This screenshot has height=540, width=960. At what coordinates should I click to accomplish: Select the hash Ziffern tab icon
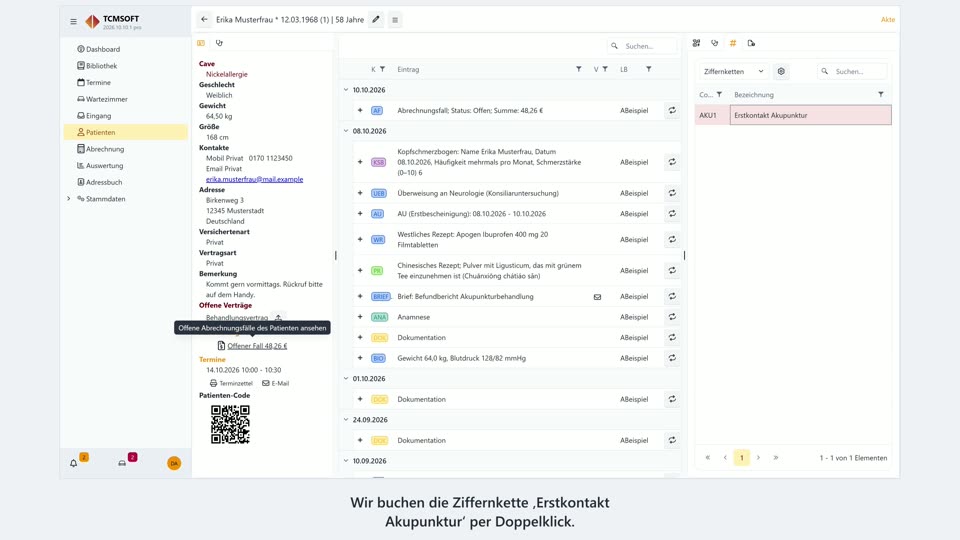733,43
